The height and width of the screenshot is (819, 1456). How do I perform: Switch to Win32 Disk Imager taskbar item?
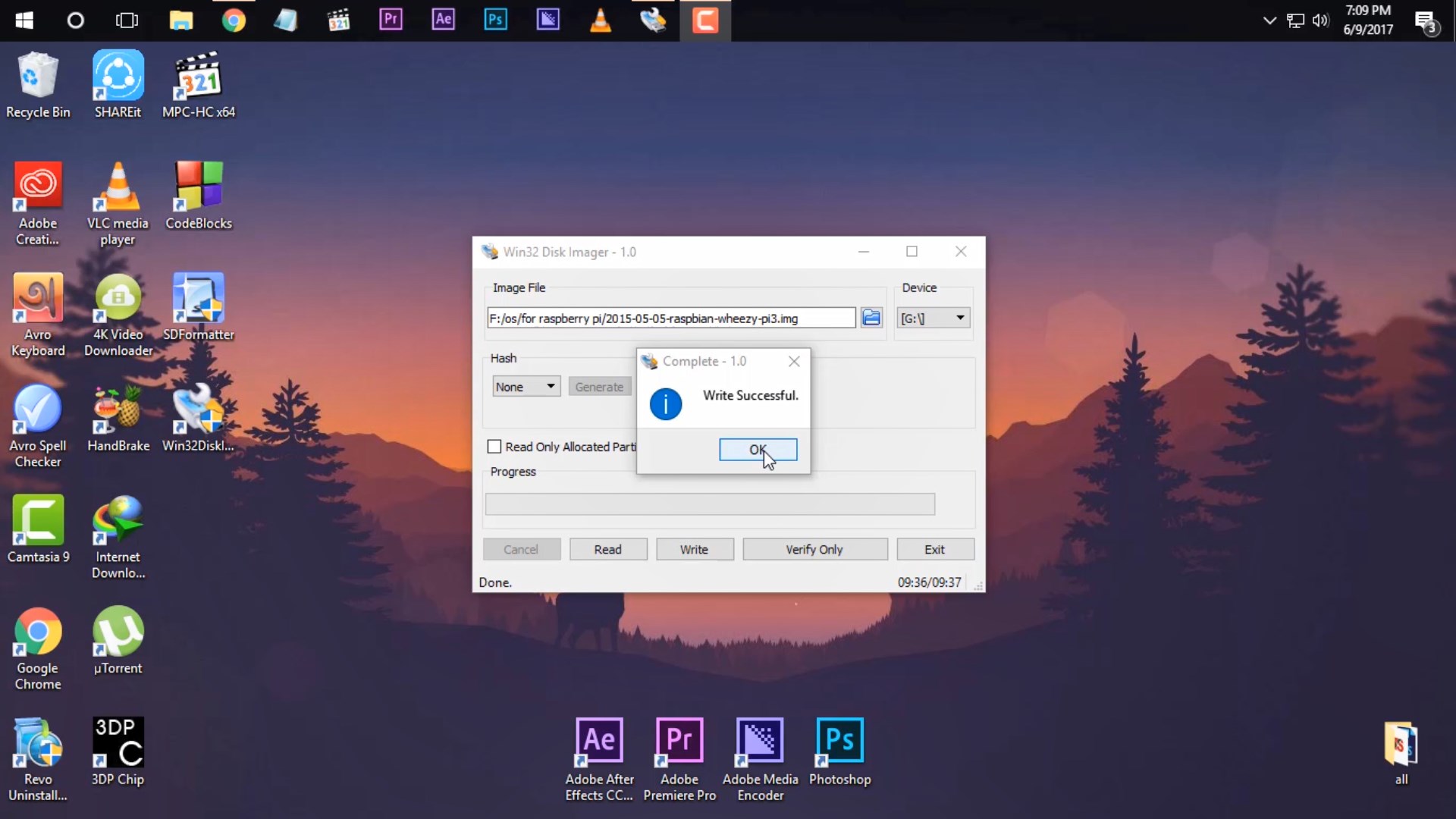(x=653, y=20)
